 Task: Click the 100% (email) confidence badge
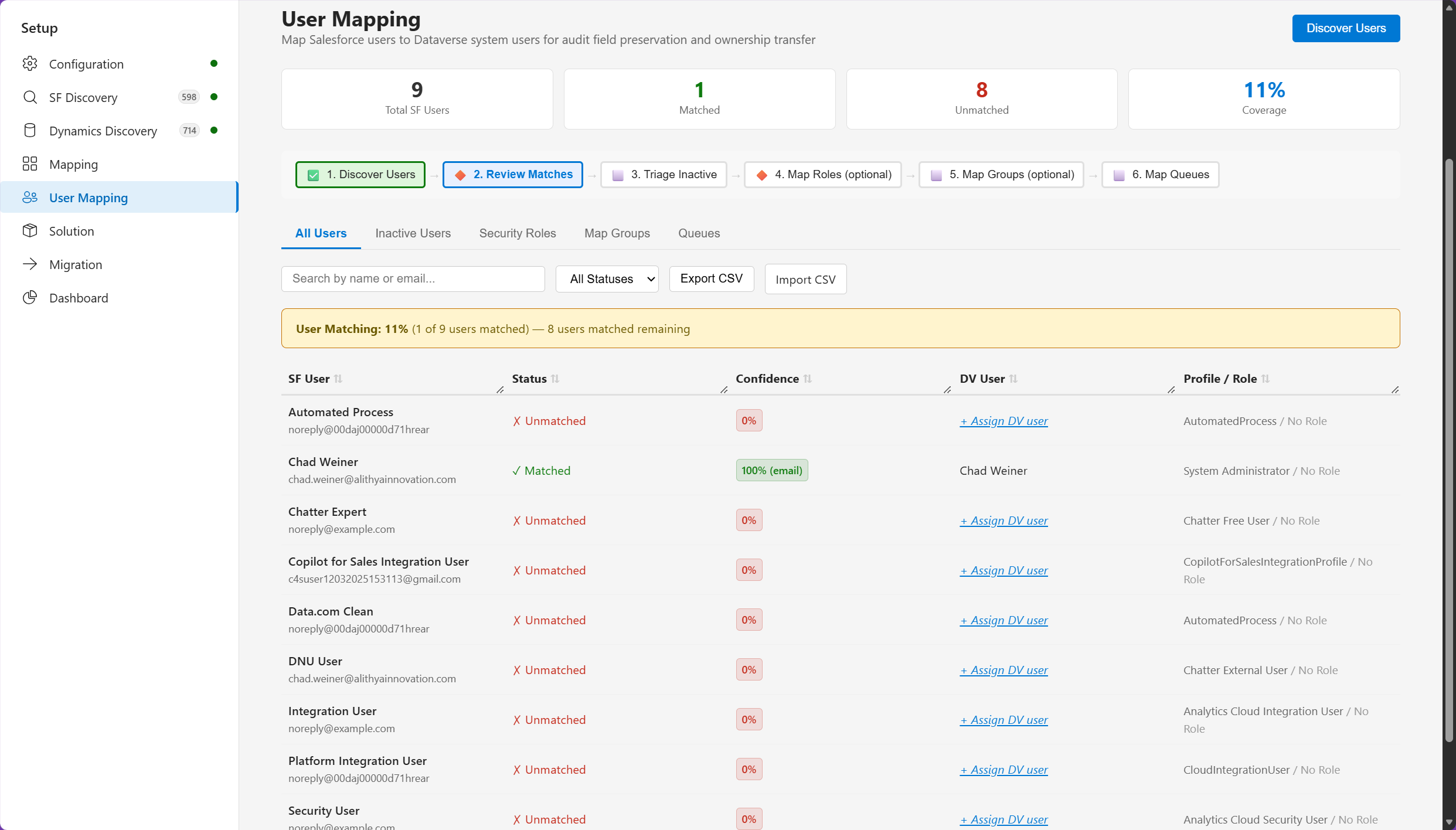(772, 471)
